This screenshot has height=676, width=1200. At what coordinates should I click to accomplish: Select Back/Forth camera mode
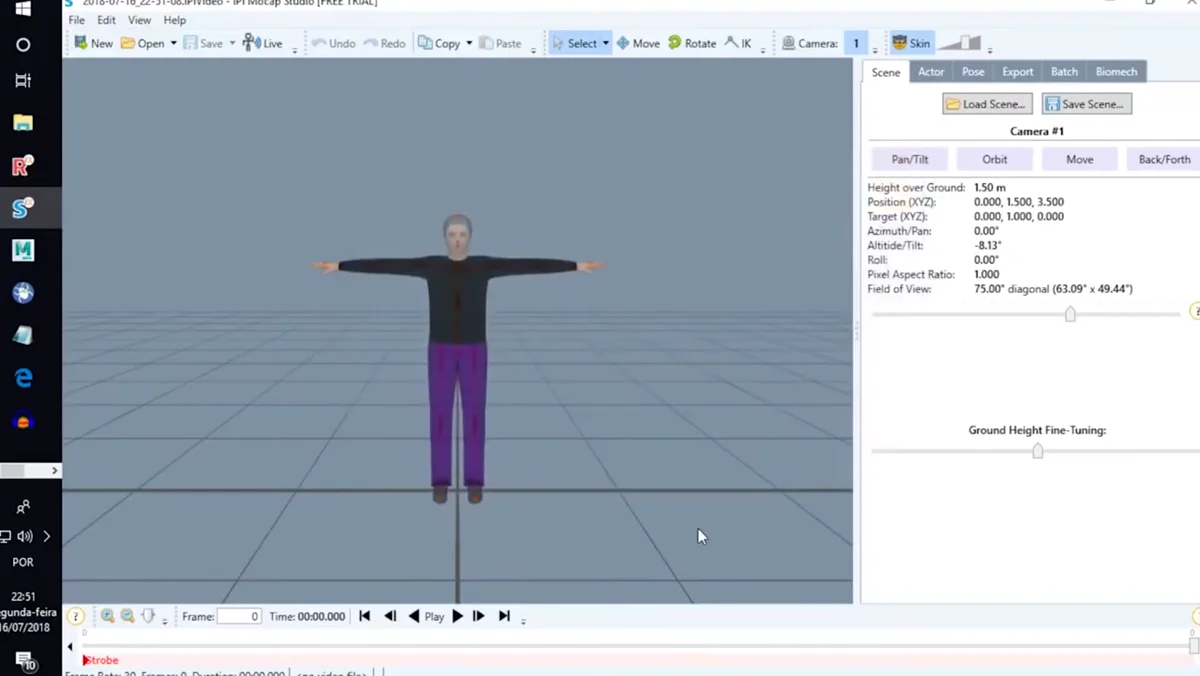[1164, 159]
